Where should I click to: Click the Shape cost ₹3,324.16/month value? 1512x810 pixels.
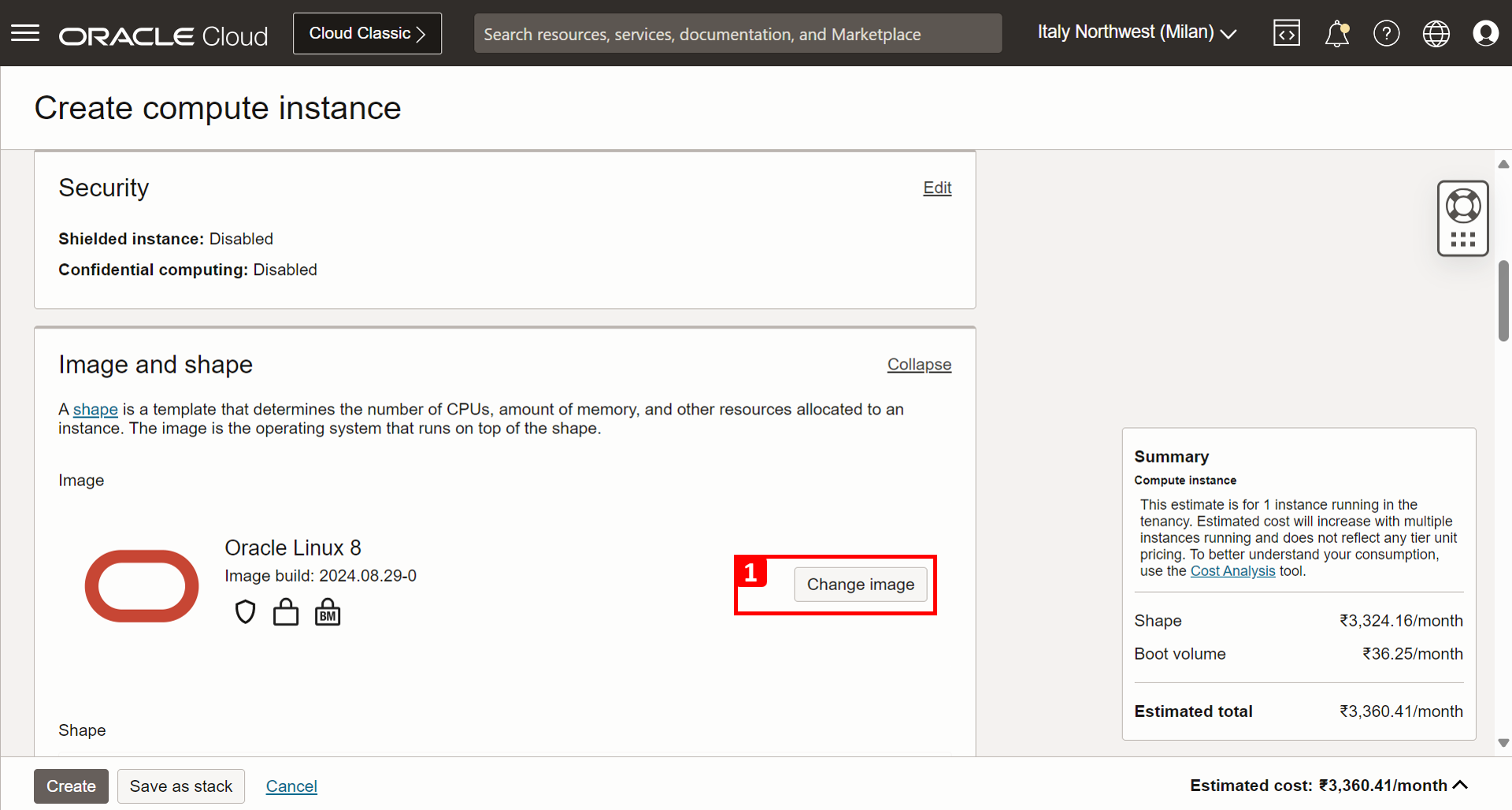click(x=1401, y=621)
